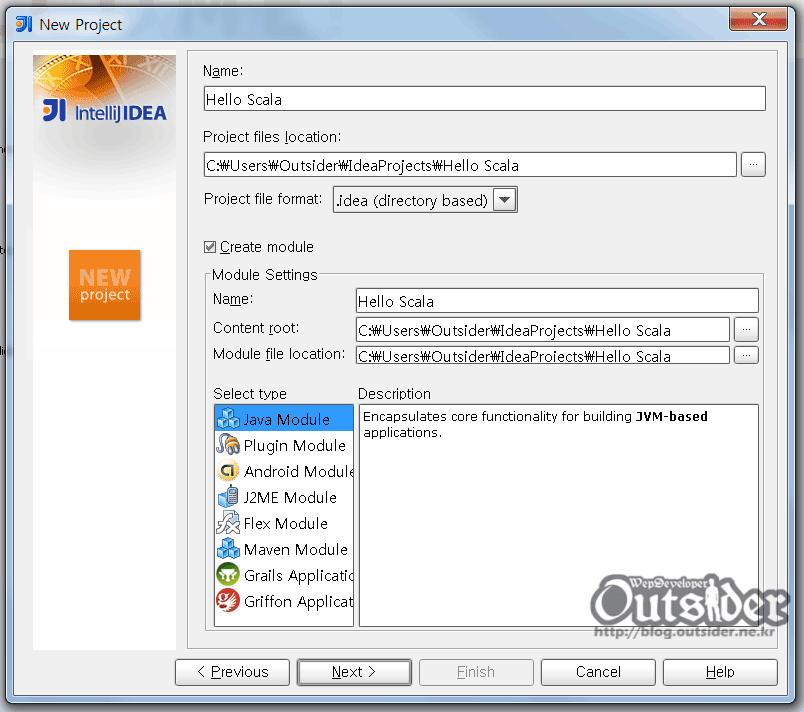Click the Plugin Module icon
804x712 pixels.
coord(228,444)
